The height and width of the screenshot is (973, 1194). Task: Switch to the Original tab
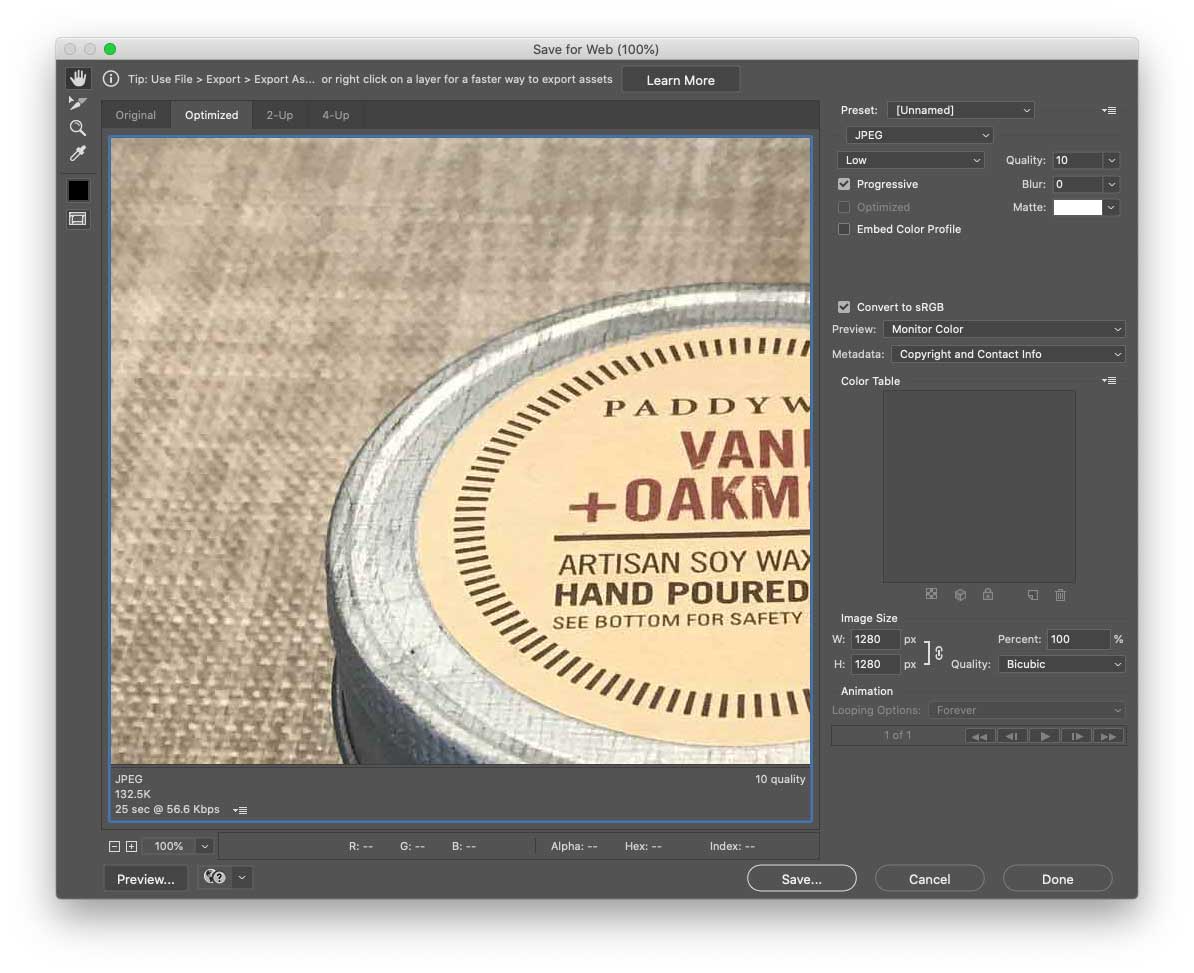(x=136, y=115)
